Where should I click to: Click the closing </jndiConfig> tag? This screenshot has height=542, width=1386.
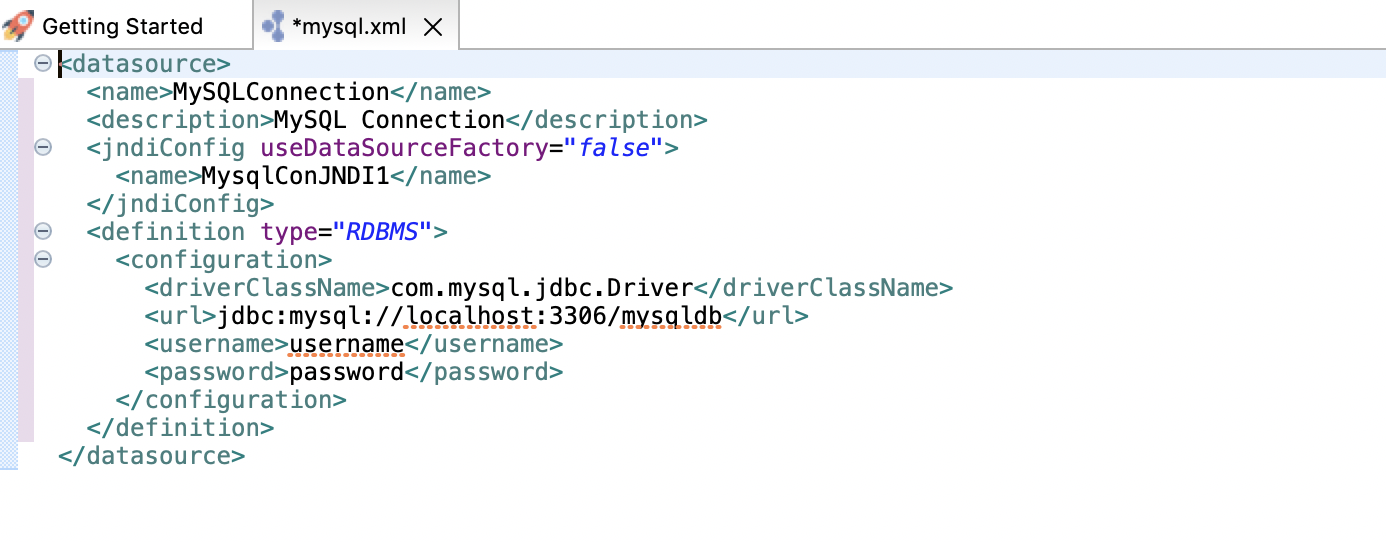[180, 204]
